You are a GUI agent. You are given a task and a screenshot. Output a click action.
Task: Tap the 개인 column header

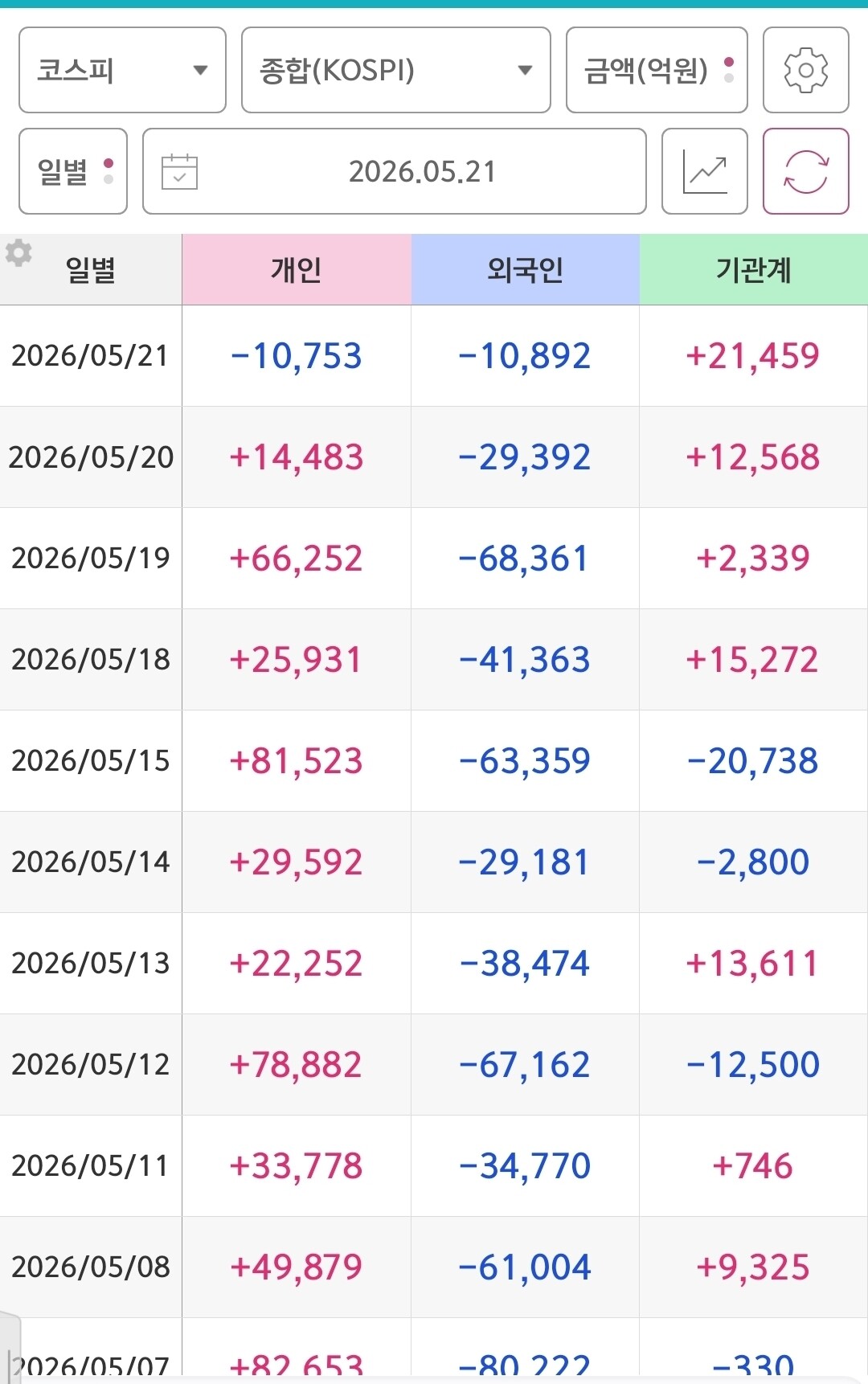coord(297,269)
